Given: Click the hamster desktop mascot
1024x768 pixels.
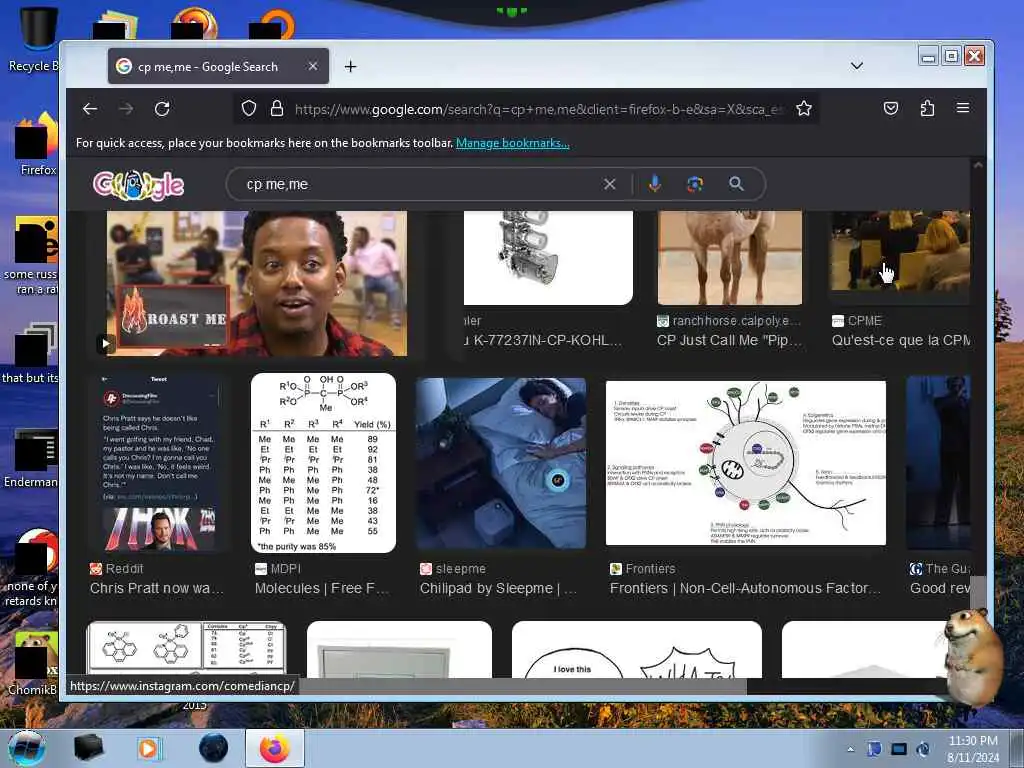Looking at the screenshot, I should [x=974, y=657].
